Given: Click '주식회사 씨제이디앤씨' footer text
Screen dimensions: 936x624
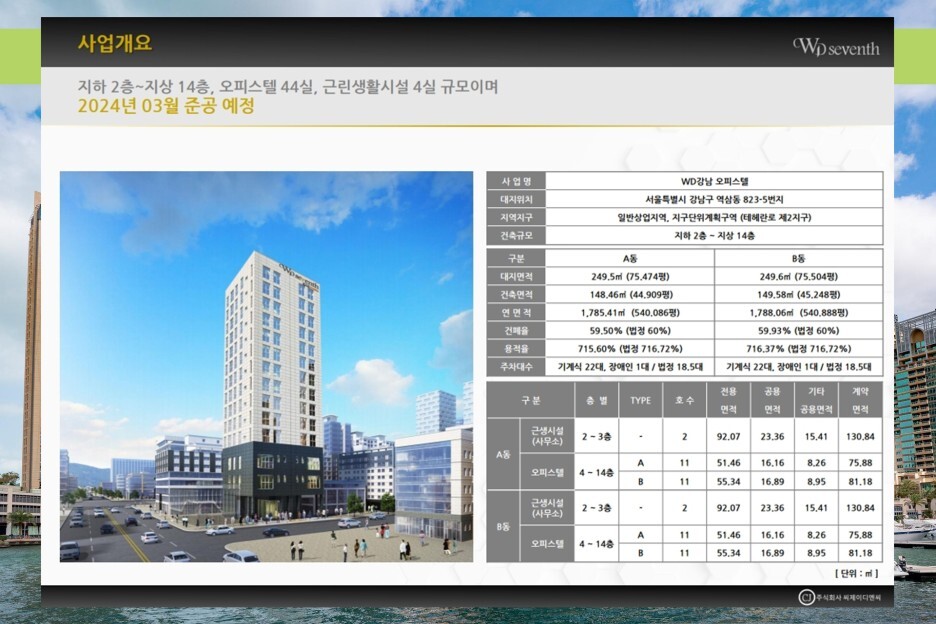Looking at the screenshot, I should point(848,597).
